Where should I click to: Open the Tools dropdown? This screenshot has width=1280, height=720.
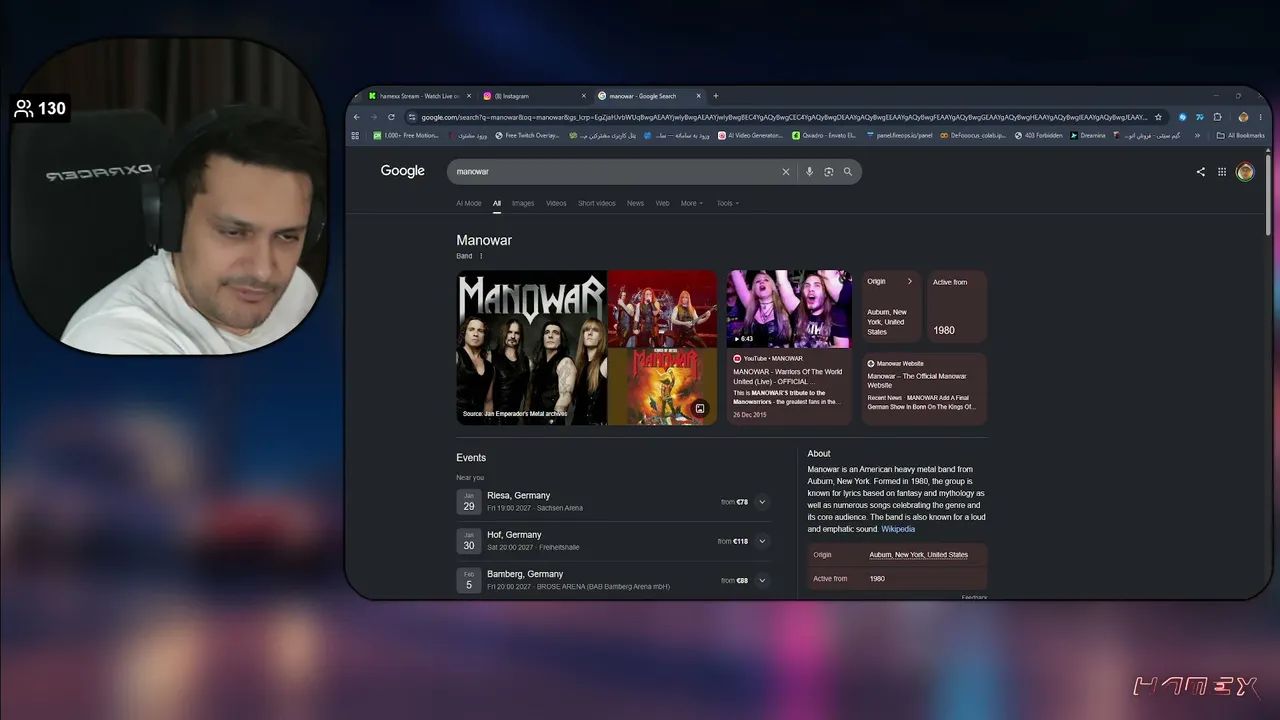(x=727, y=203)
